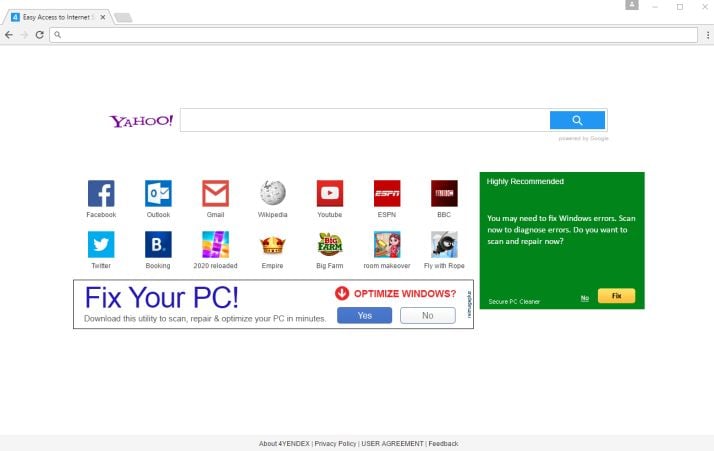Screen dimensions: 714x451
Task: Close the Easy Access to Internet tab
Action: [x=103, y=17]
